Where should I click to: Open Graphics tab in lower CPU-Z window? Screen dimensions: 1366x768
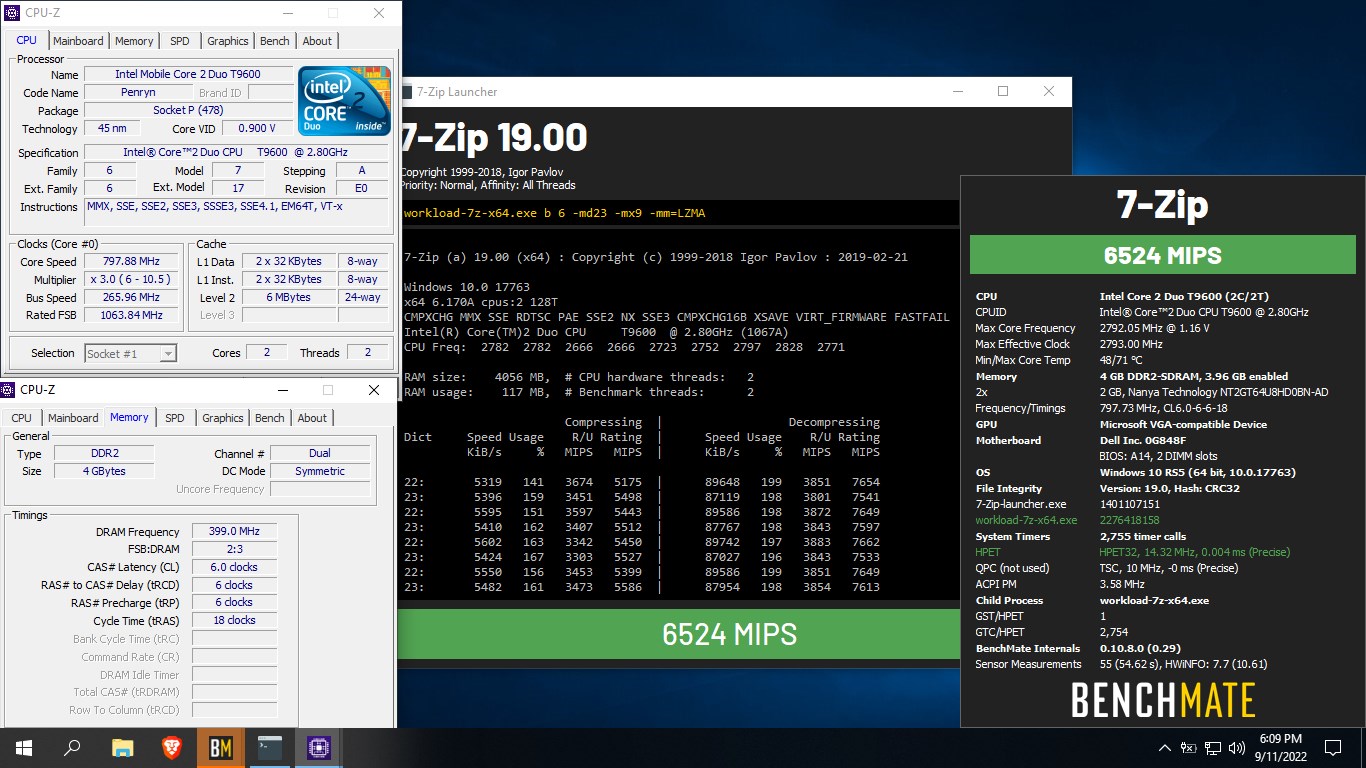(x=223, y=418)
